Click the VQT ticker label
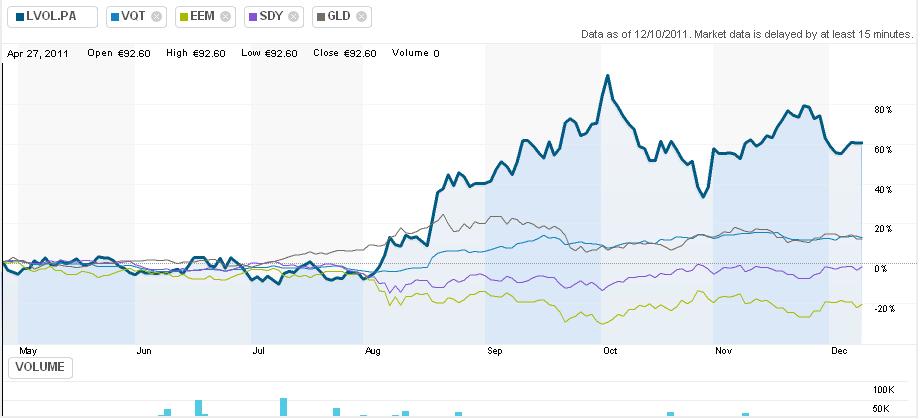Viewport: 920px width, 419px height. [134, 17]
